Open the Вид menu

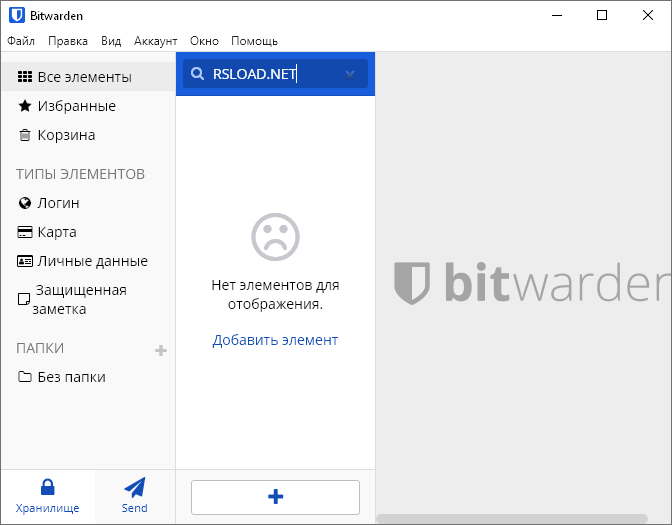(111, 41)
